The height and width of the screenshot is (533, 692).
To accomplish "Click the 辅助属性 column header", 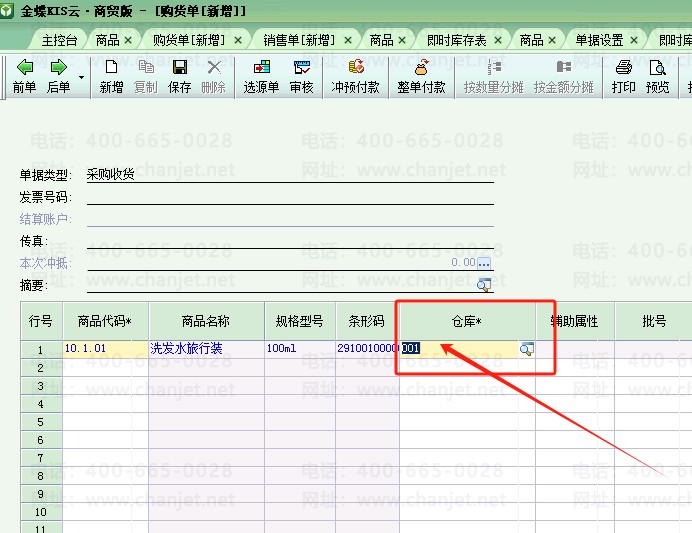I will [575, 321].
